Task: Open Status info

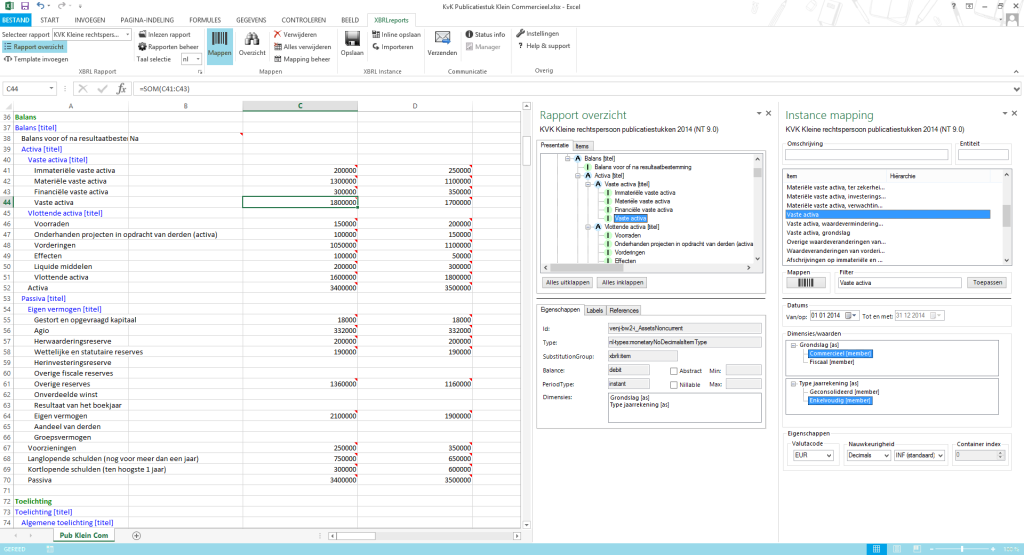Action: tap(485, 35)
